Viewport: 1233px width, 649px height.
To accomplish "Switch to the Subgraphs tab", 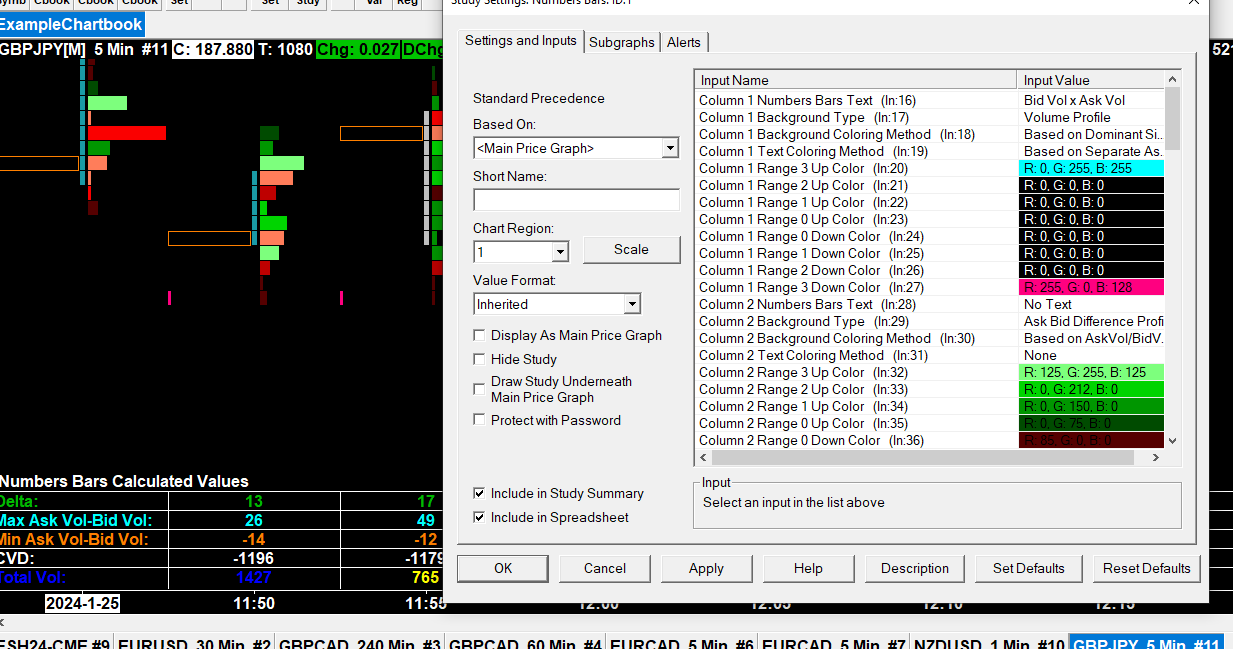I will coord(621,42).
